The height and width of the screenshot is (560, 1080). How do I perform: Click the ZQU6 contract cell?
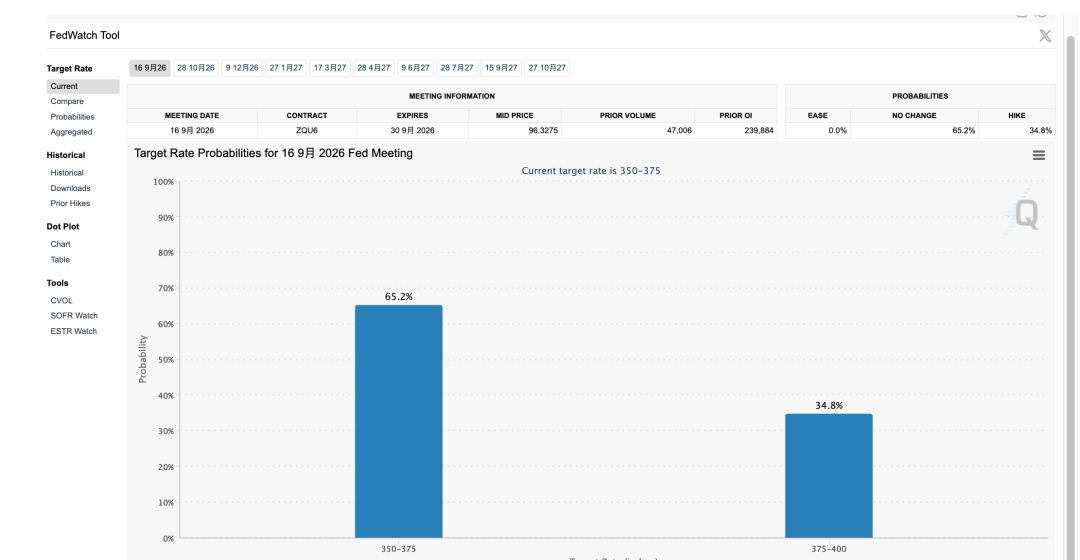(307, 130)
